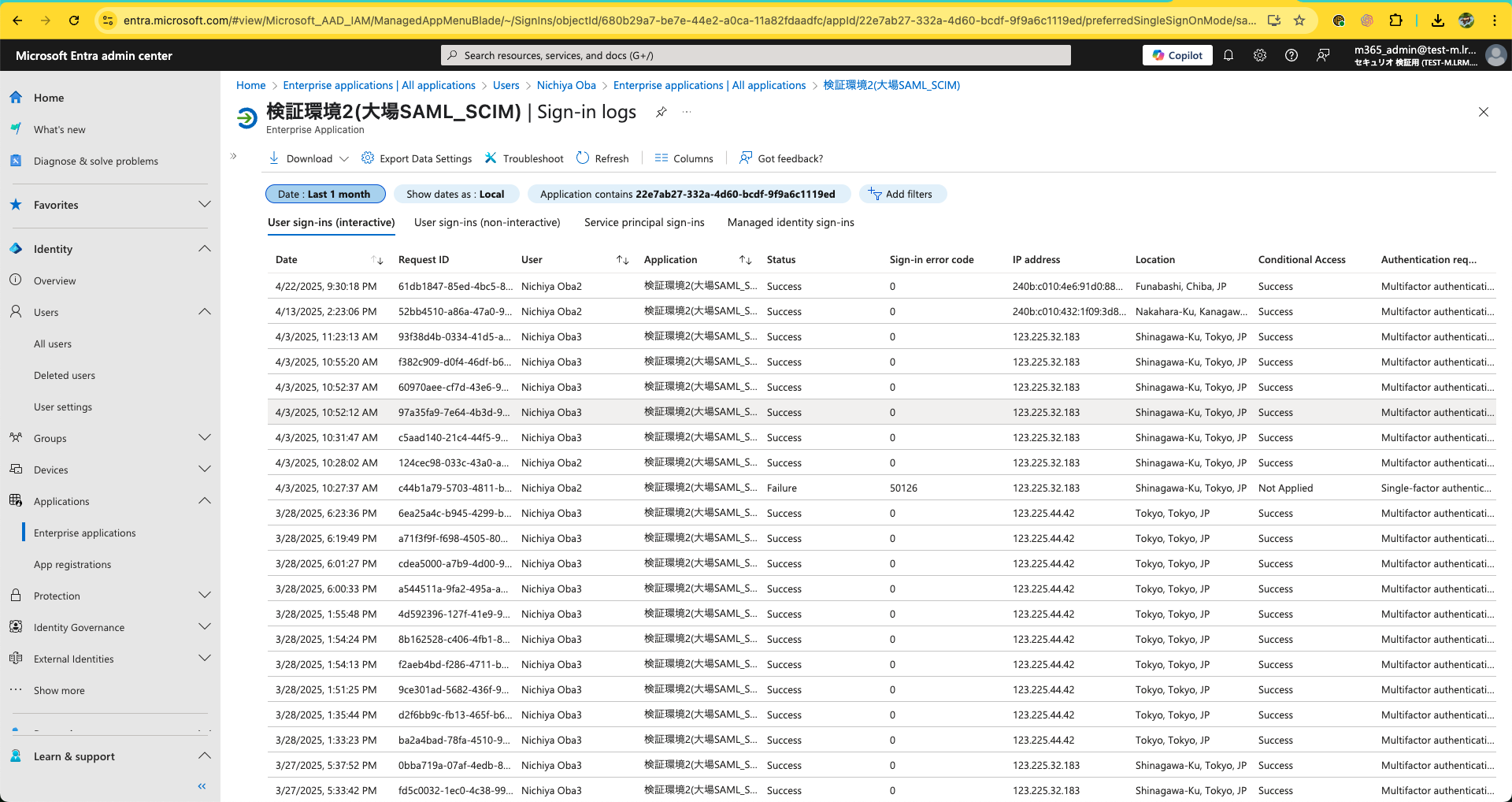Click request ID 52bb4510-a86a-47a0-9...
This screenshot has height=802, width=1512.
455,311
